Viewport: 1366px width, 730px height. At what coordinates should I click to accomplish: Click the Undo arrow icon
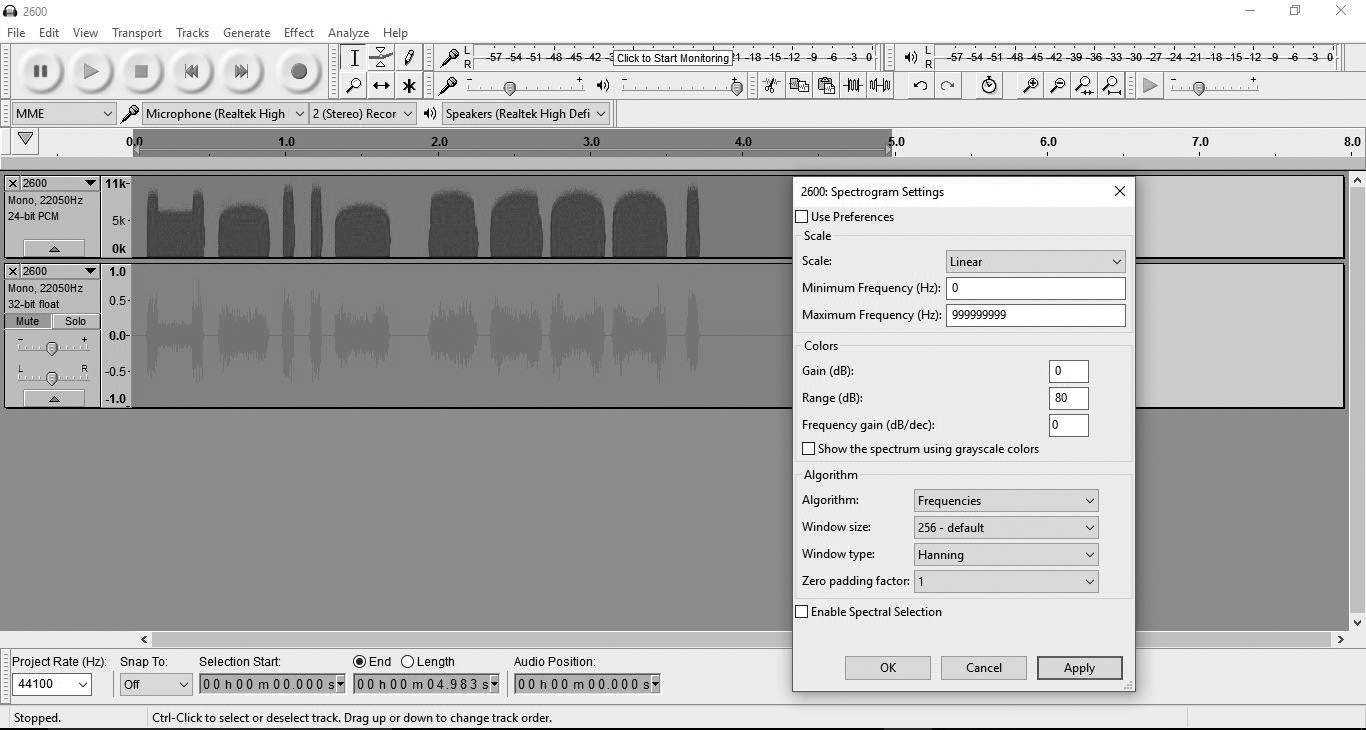920,86
